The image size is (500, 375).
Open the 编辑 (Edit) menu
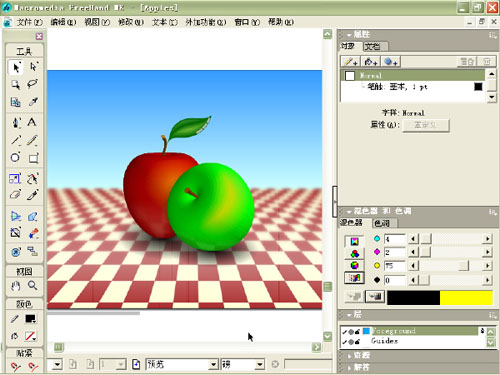[x=63, y=22]
